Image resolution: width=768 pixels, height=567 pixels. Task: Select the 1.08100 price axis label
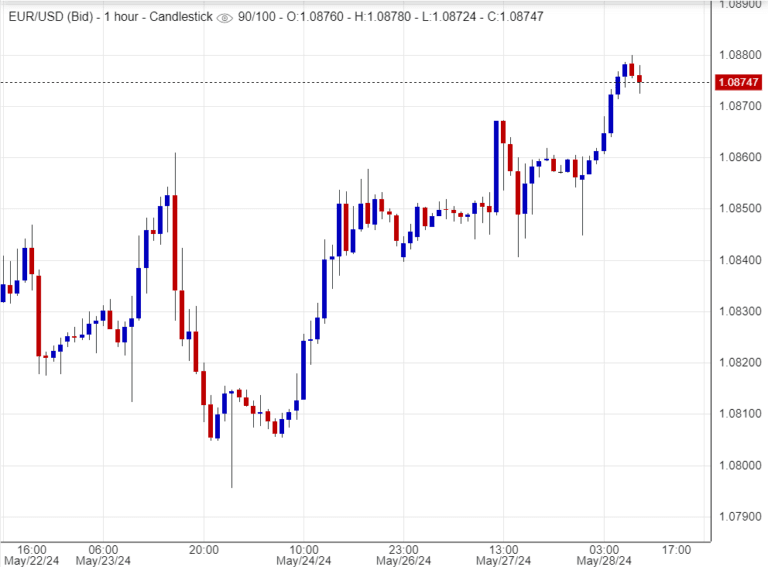point(740,414)
